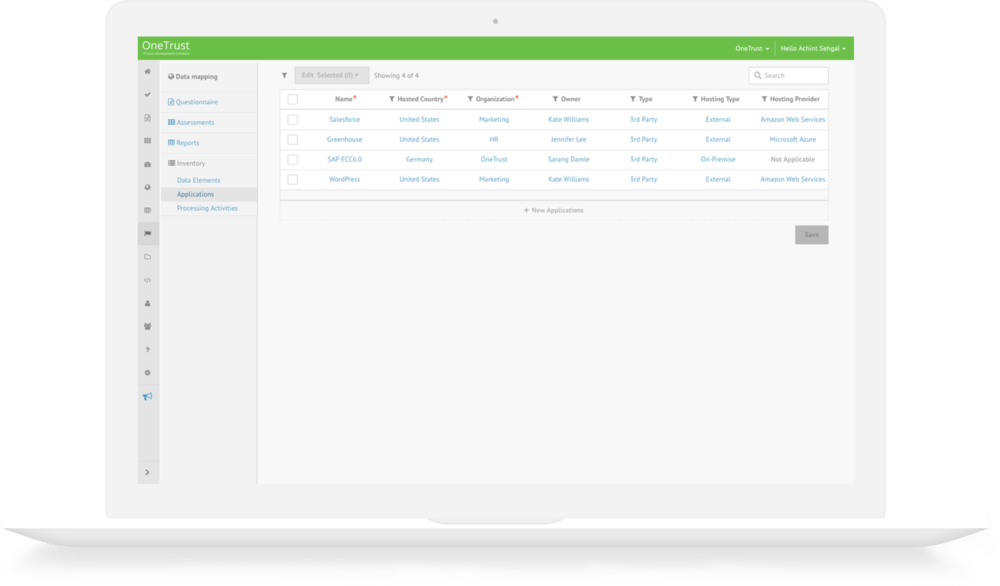Open Data Elements under Inventory
Image resolution: width=1000 pixels, height=586 pixels.
click(198, 180)
